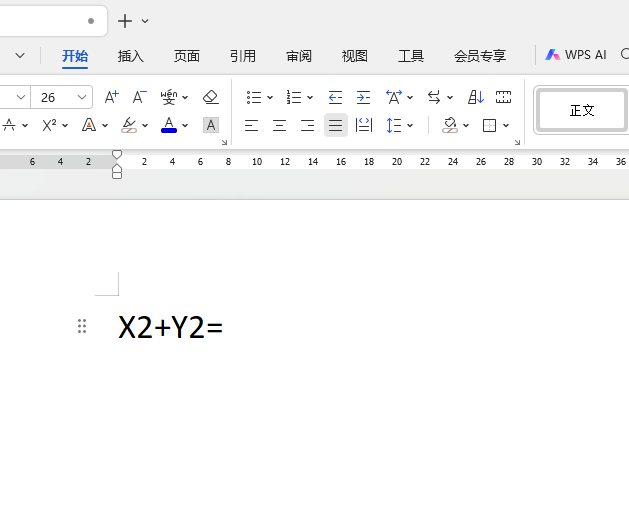Align text left

(x=252, y=126)
